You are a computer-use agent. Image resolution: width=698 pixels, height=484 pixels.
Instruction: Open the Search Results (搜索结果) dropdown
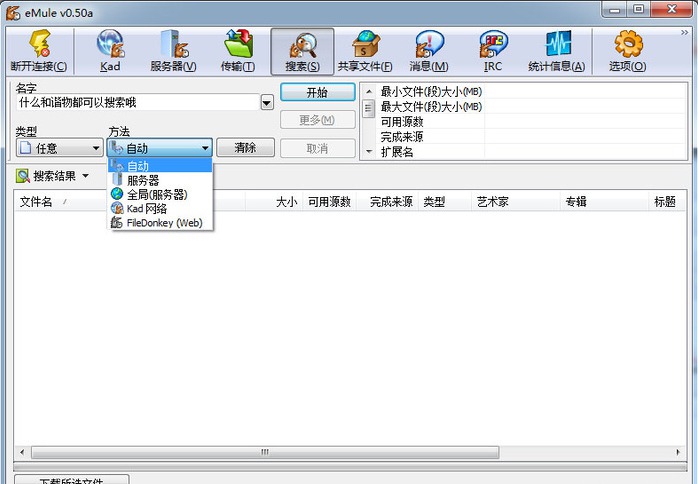click(85, 176)
